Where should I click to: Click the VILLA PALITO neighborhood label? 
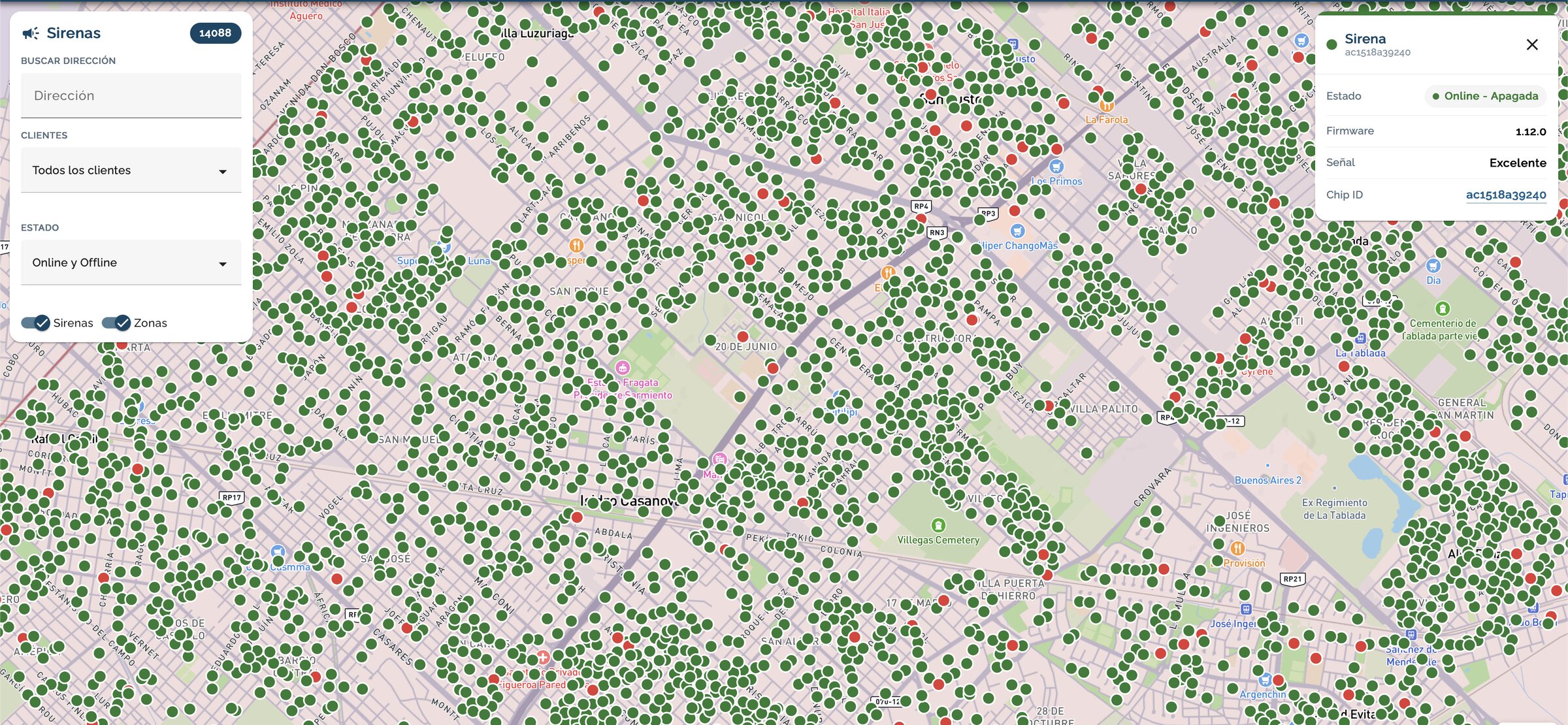1103,409
